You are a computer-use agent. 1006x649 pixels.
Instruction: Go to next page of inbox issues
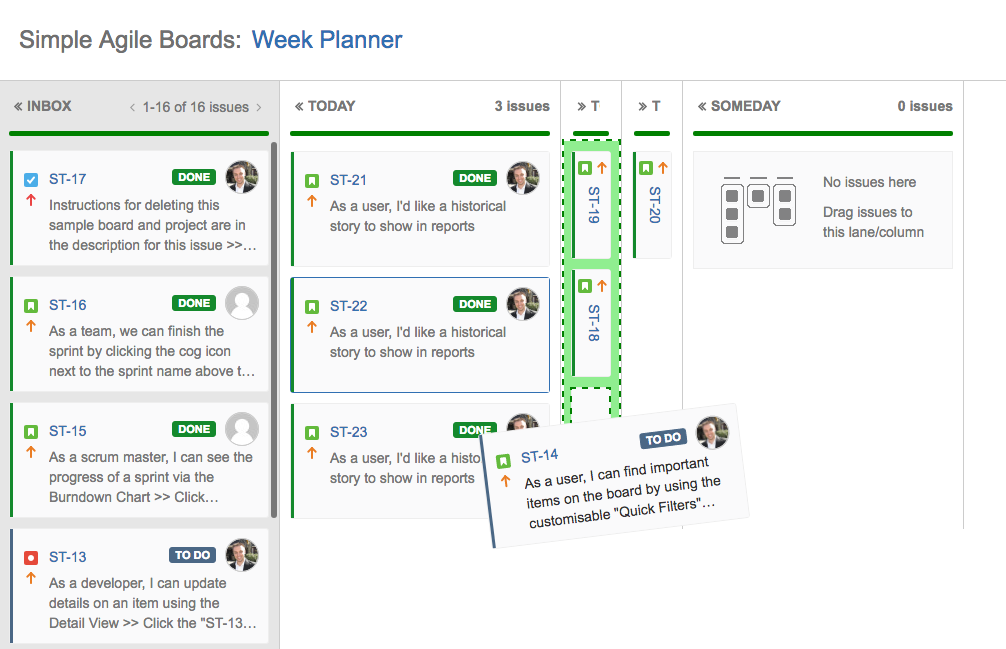pos(259,108)
